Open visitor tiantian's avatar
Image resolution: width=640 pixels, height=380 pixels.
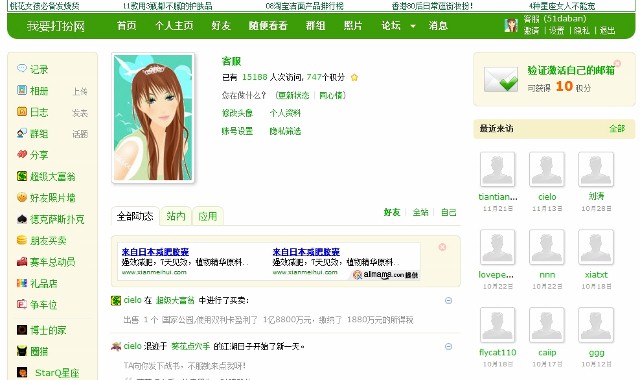498,169
